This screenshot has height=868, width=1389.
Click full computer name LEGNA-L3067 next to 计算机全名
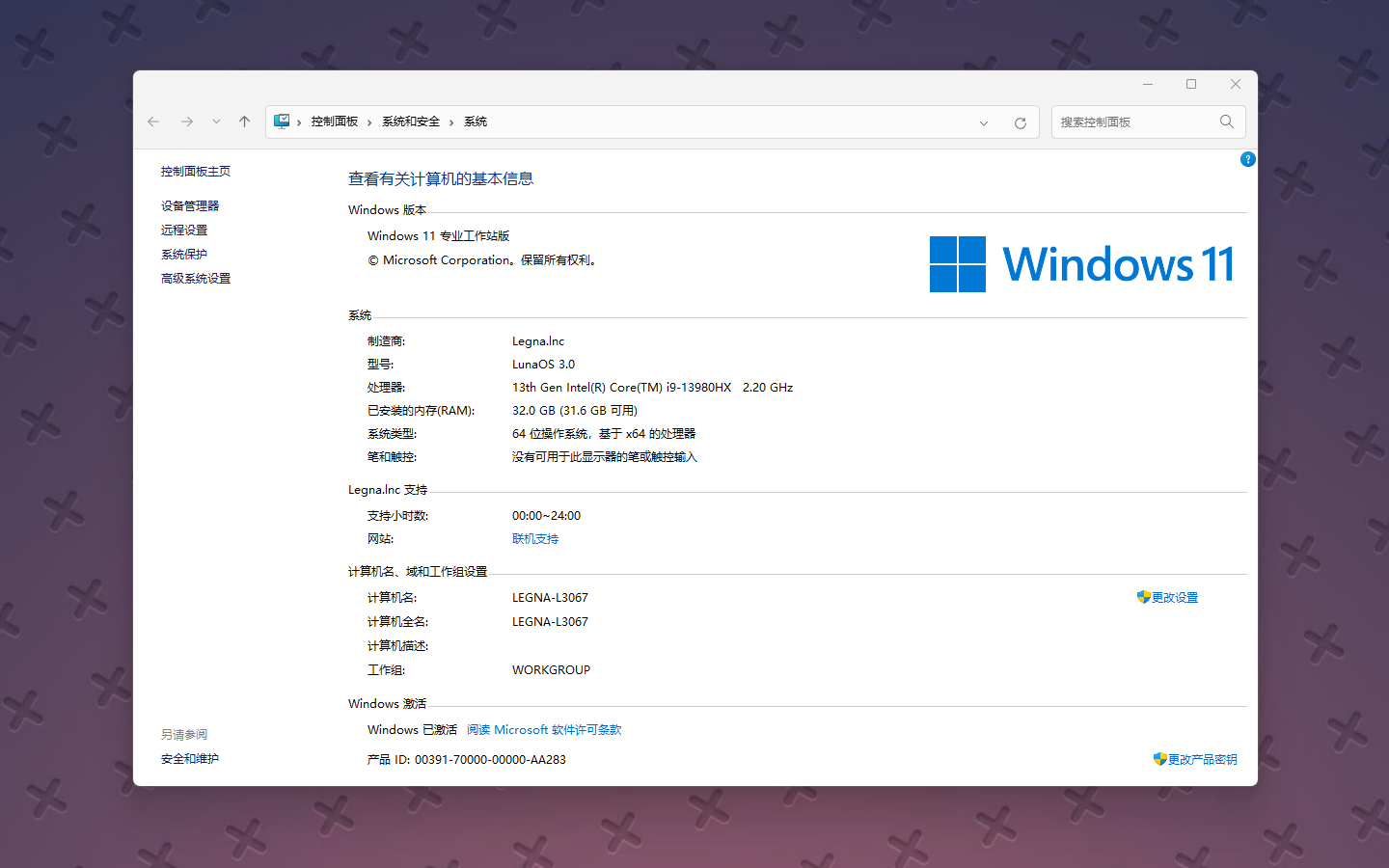point(550,622)
